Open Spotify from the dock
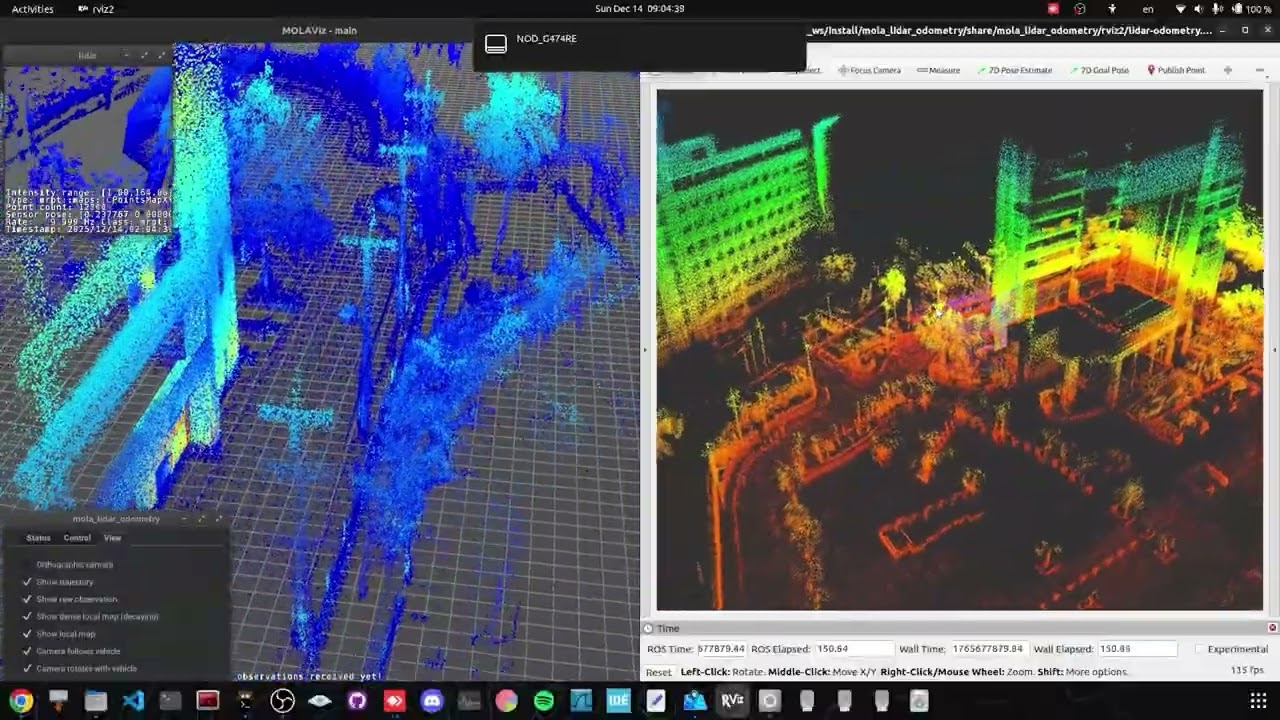 coord(544,701)
